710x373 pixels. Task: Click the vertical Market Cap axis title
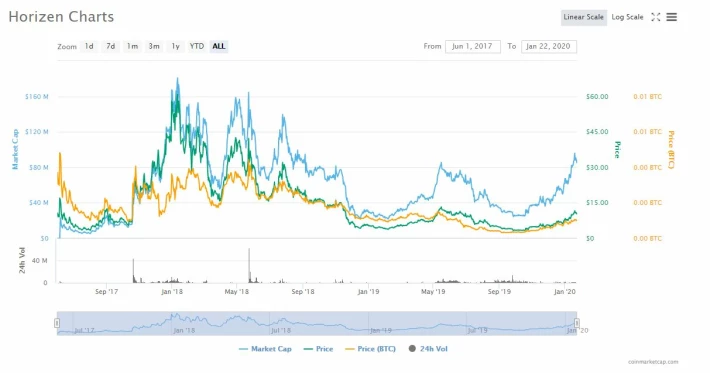[15, 149]
